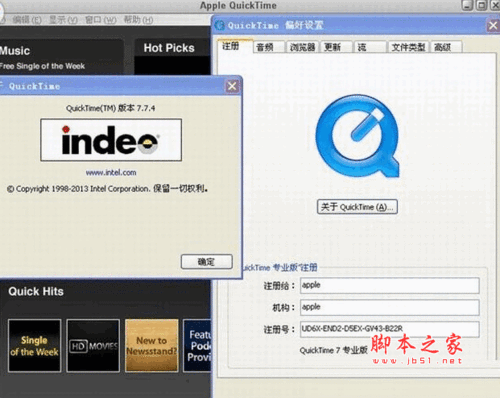Screen dimensions: 500x398
Task: Open the Single of the Week tile
Action: [x=35, y=346]
